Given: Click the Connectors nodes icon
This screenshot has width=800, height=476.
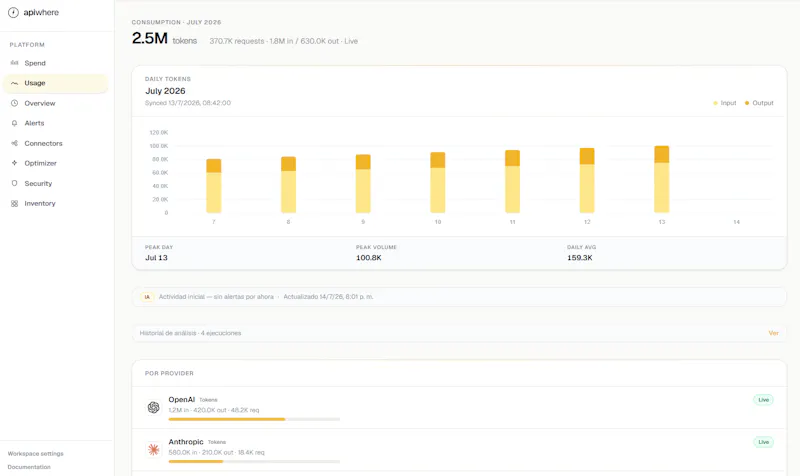Looking at the screenshot, I should [x=14, y=143].
